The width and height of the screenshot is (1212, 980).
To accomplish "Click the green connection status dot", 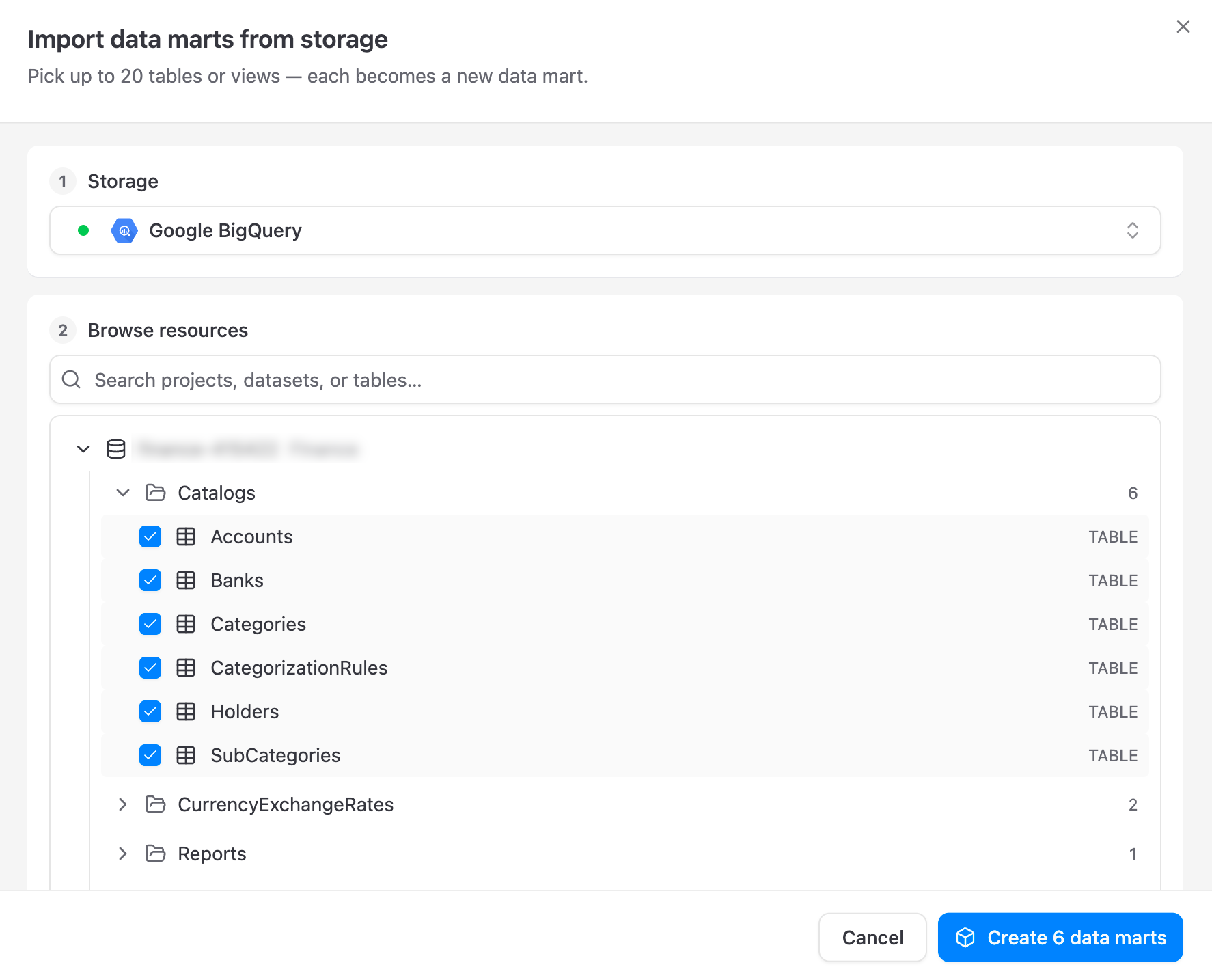I will (83, 230).
